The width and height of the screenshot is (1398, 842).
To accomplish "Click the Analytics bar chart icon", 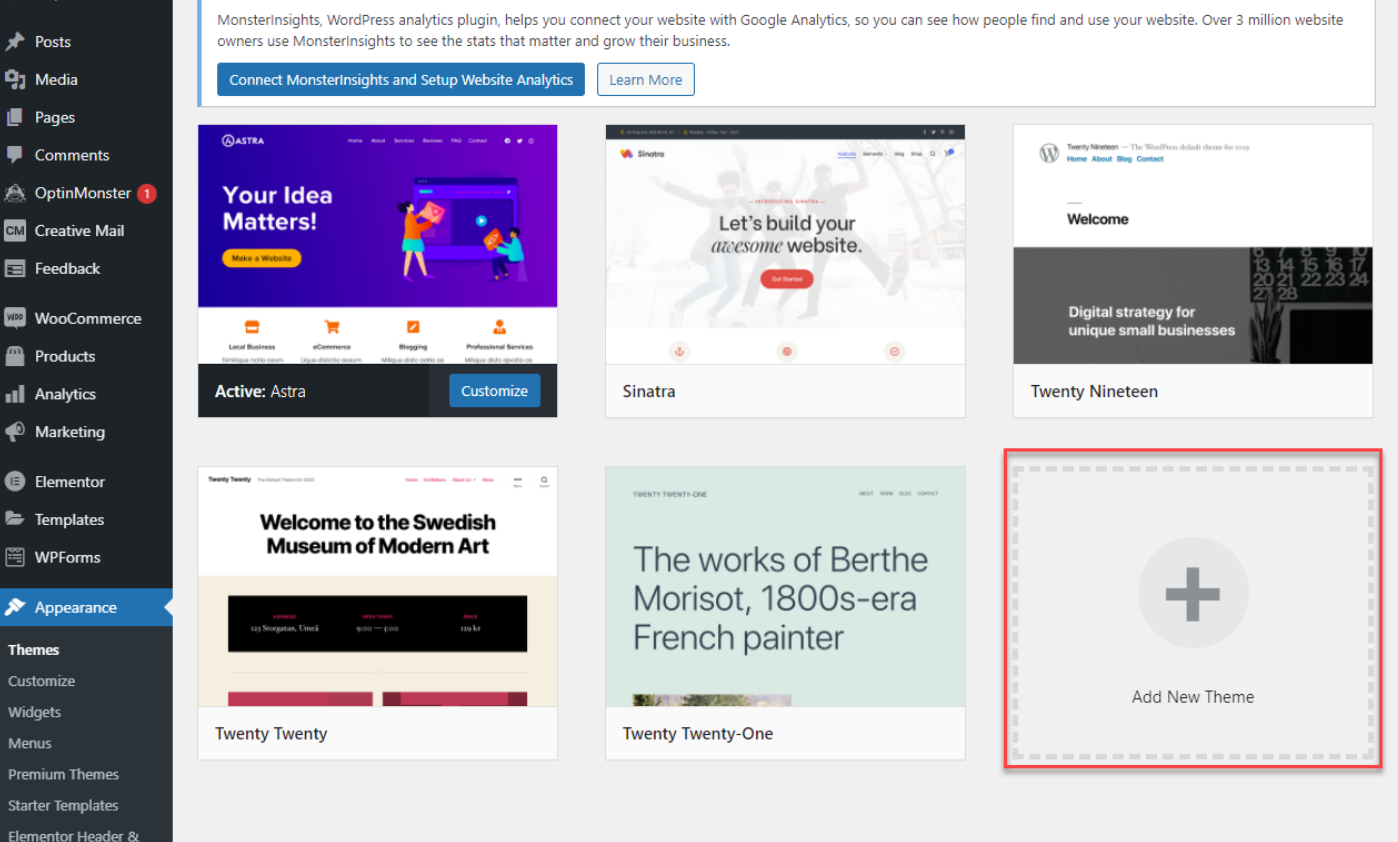I will 15,394.
